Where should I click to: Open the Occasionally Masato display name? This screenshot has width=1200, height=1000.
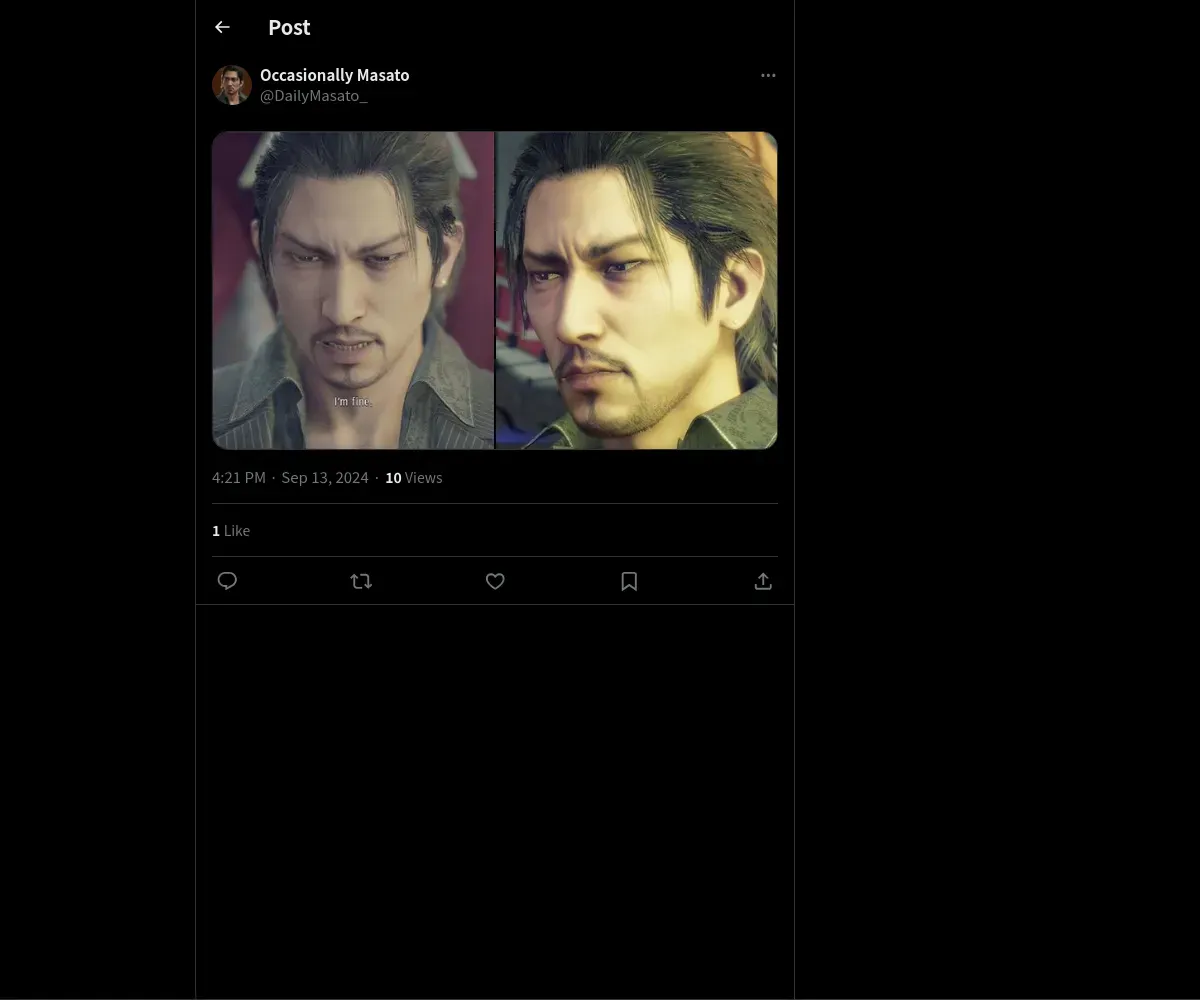click(334, 75)
